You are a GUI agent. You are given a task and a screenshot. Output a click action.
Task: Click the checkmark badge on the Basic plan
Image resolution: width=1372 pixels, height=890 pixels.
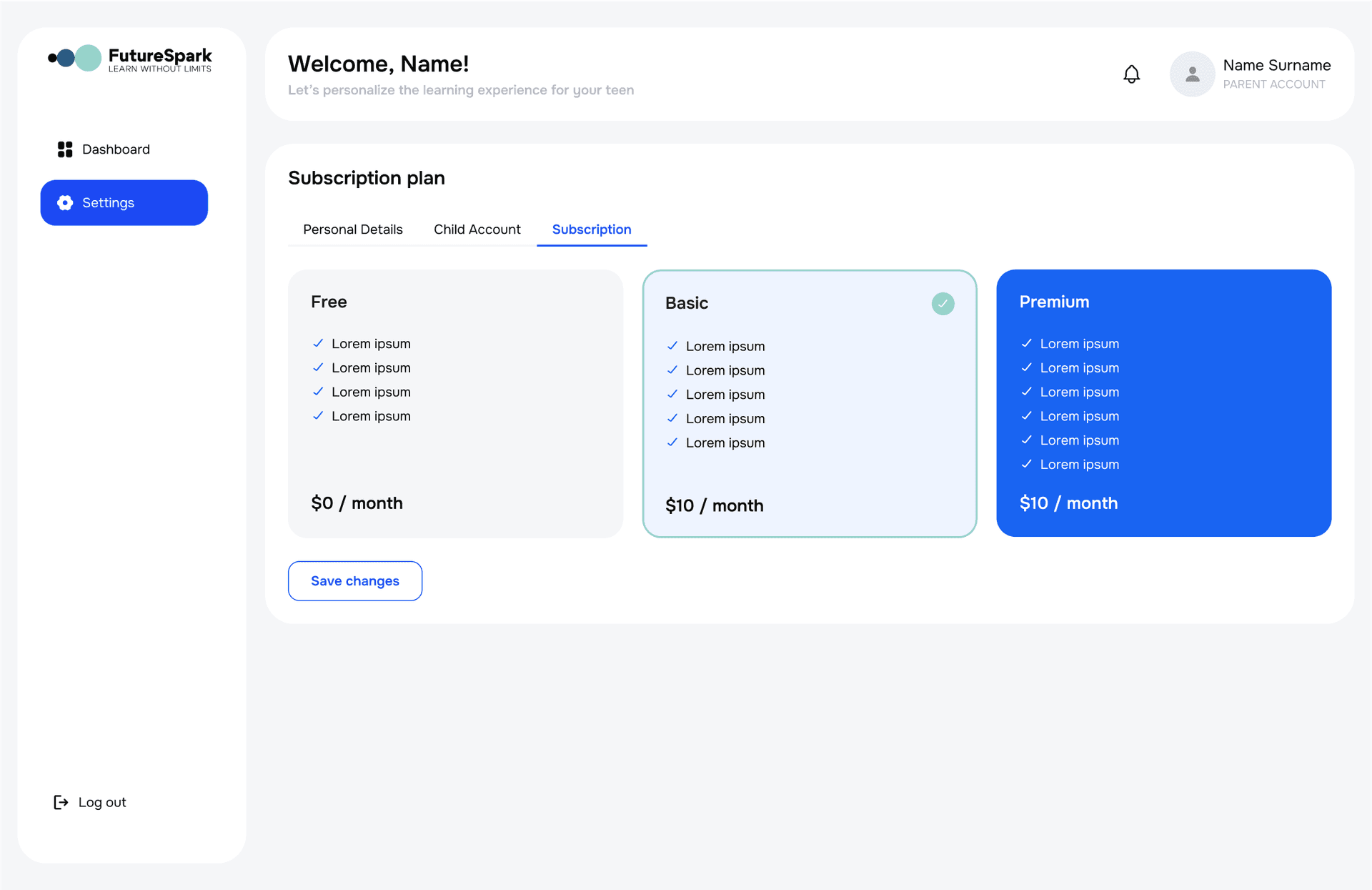pyautogui.click(x=942, y=303)
